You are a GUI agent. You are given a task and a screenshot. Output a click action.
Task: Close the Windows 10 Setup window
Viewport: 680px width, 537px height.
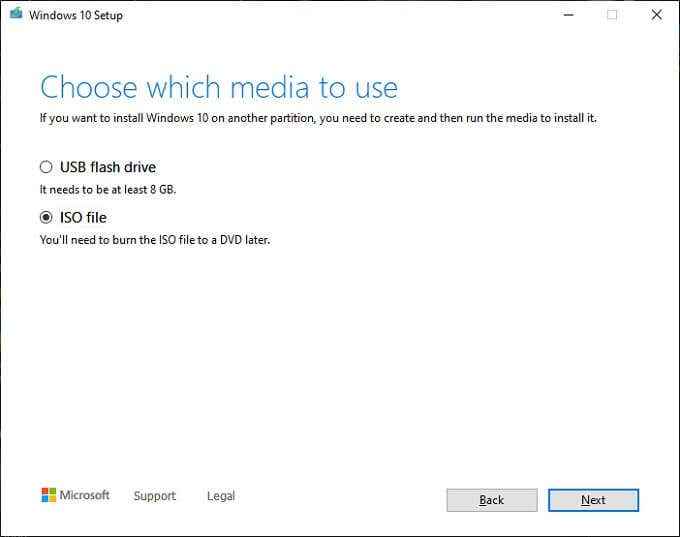point(657,15)
